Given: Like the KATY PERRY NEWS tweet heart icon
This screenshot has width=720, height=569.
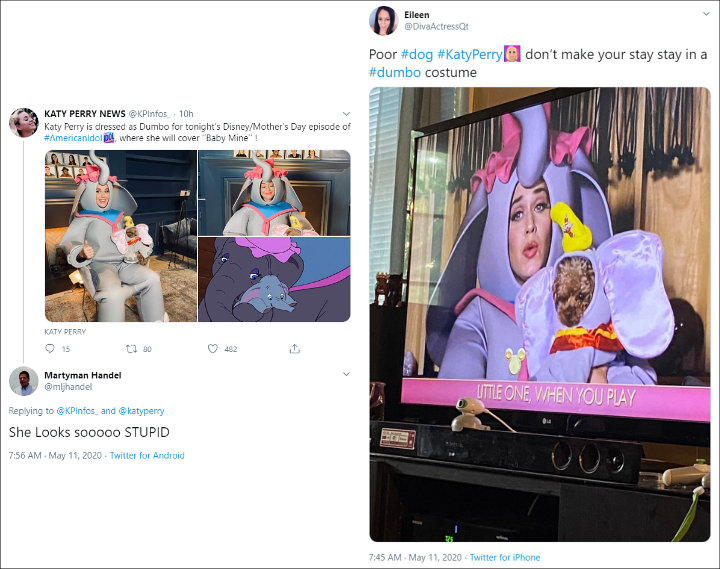Looking at the screenshot, I should [213, 349].
